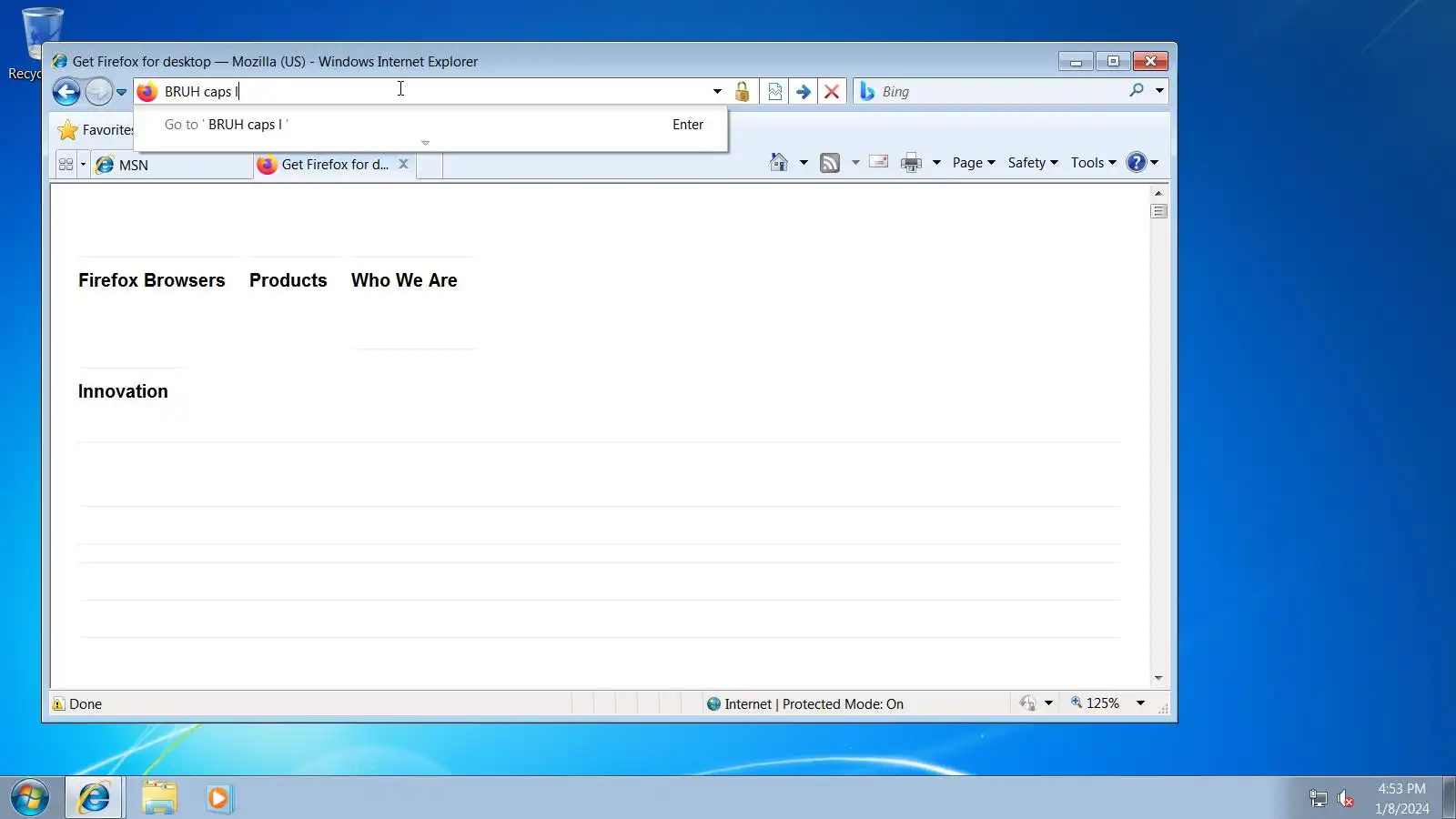Click the Print icon
Screen dimensions: 1456x819
pyautogui.click(x=911, y=163)
